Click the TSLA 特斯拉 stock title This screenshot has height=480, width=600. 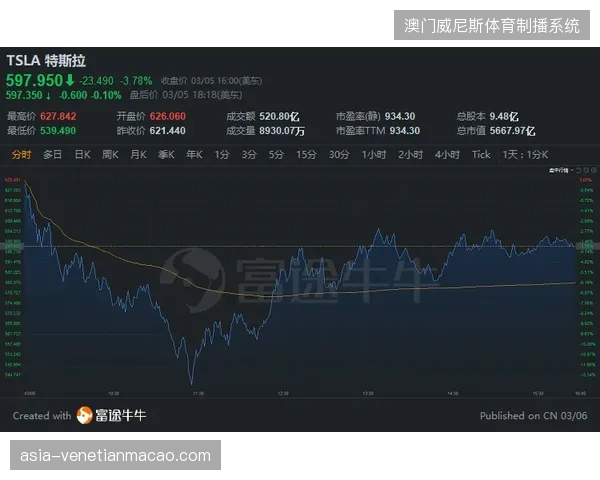(46, 61)
